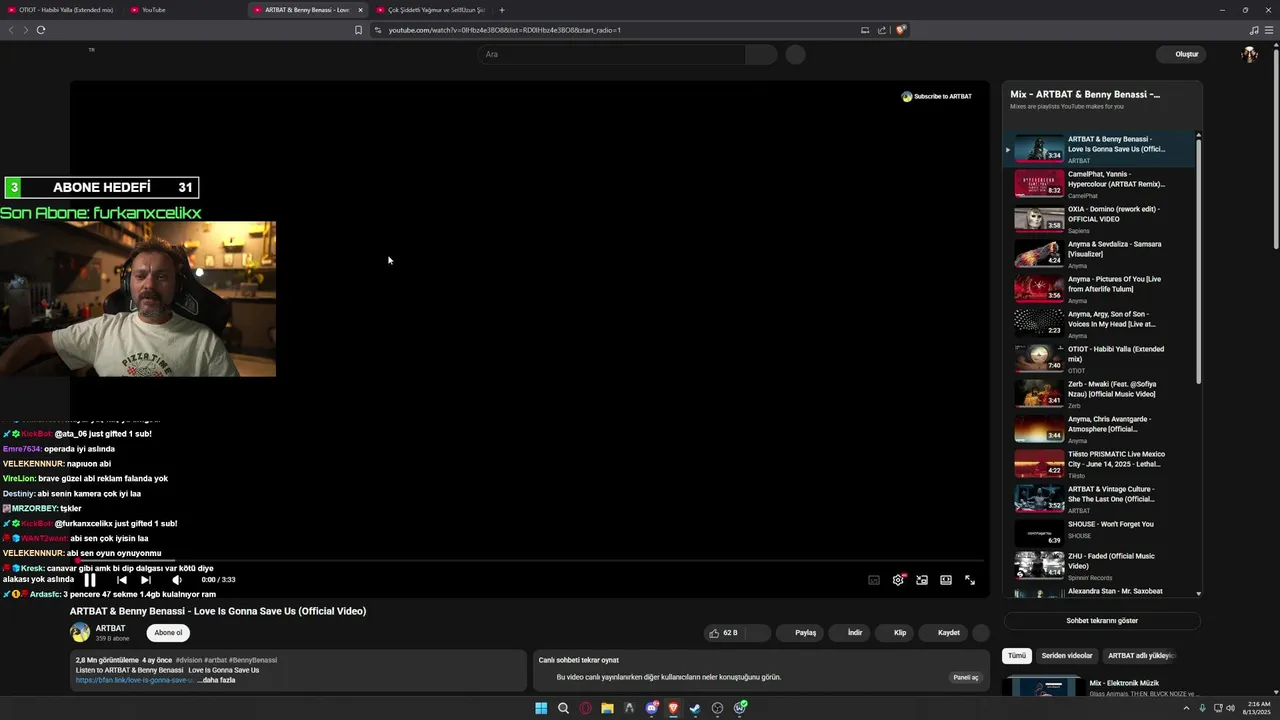This screenshot has width=1280, height=720.
Task: Play Zerb - Mwaki official video from playlist
Action: coord(1100,394)
